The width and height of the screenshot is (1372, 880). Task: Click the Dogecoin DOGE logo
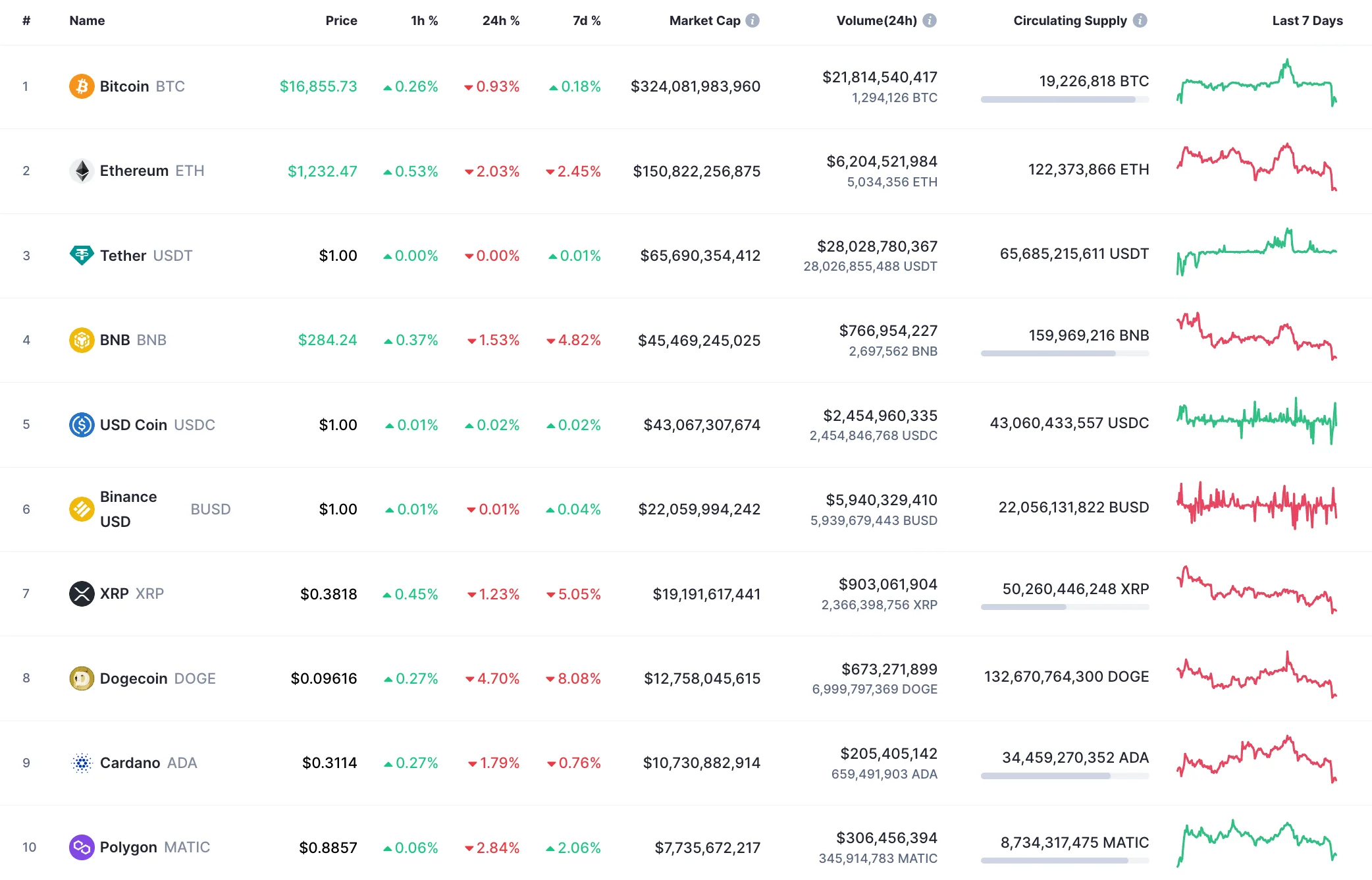(x=82, y=678)
